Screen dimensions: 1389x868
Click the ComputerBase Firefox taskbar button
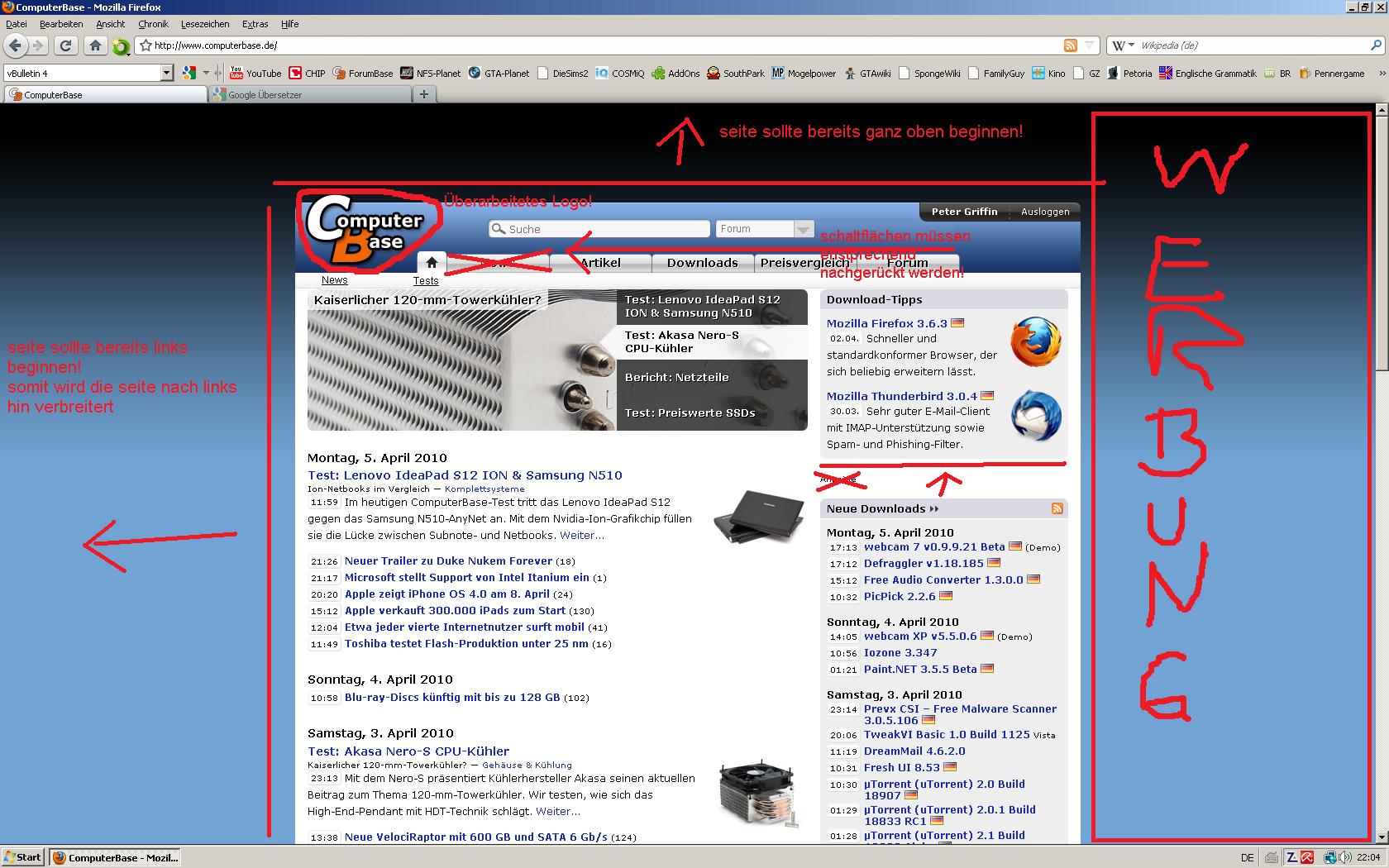[x=115, y=857]
